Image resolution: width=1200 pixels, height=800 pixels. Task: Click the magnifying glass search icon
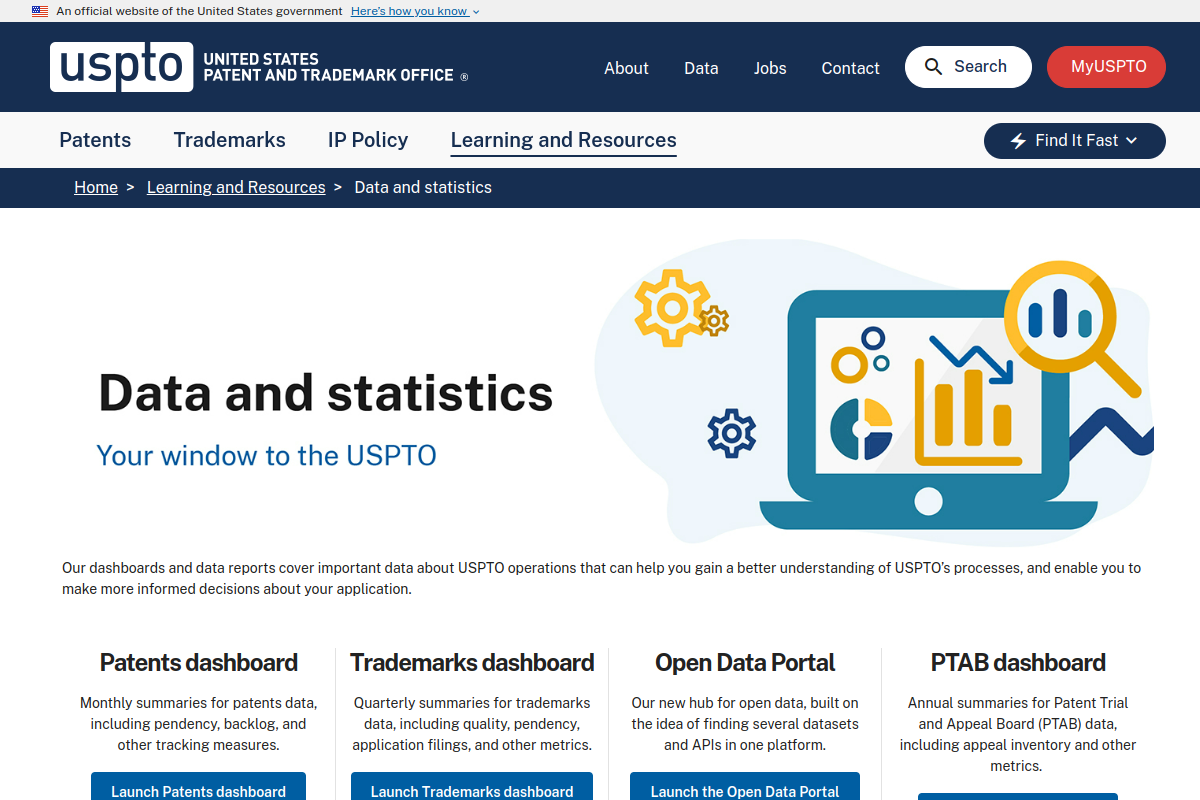(933, 67)
